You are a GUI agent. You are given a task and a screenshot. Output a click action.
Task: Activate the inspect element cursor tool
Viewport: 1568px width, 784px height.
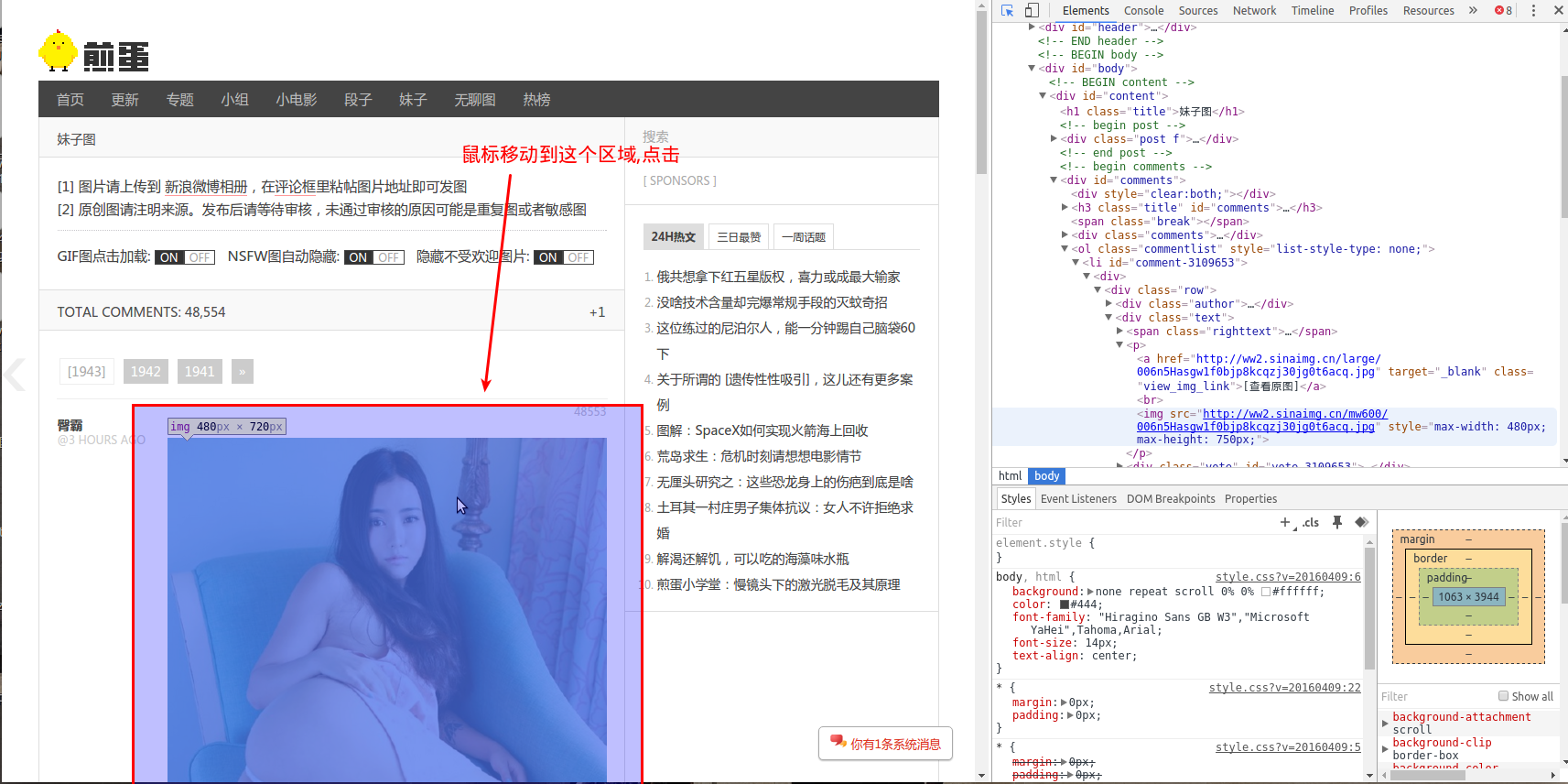pyautogui.click(x=1008, y=11)
